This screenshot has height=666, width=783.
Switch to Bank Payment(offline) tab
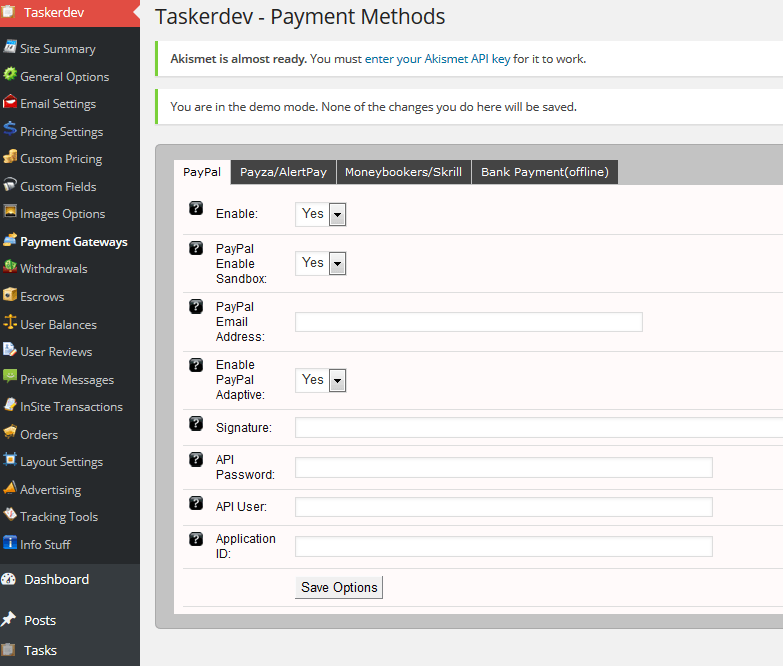tap(545, 172)
